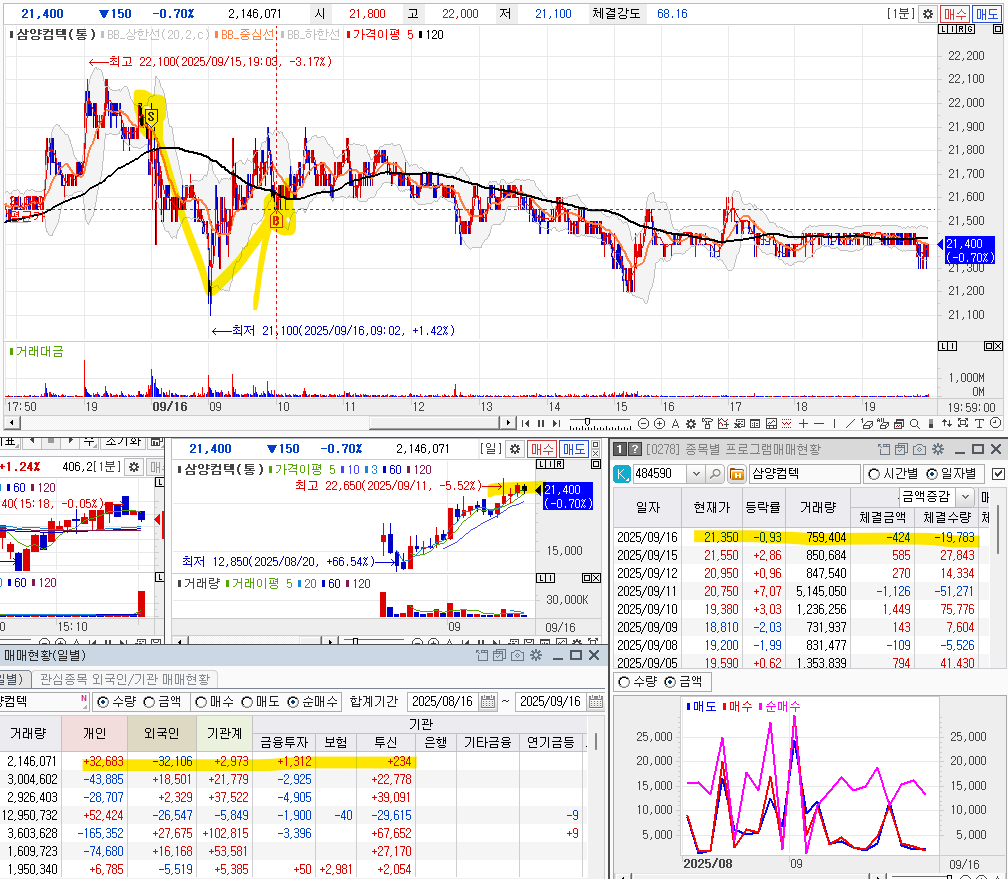Select the crosshair plus tool in chart toolbar

click(x=803, y=423)
